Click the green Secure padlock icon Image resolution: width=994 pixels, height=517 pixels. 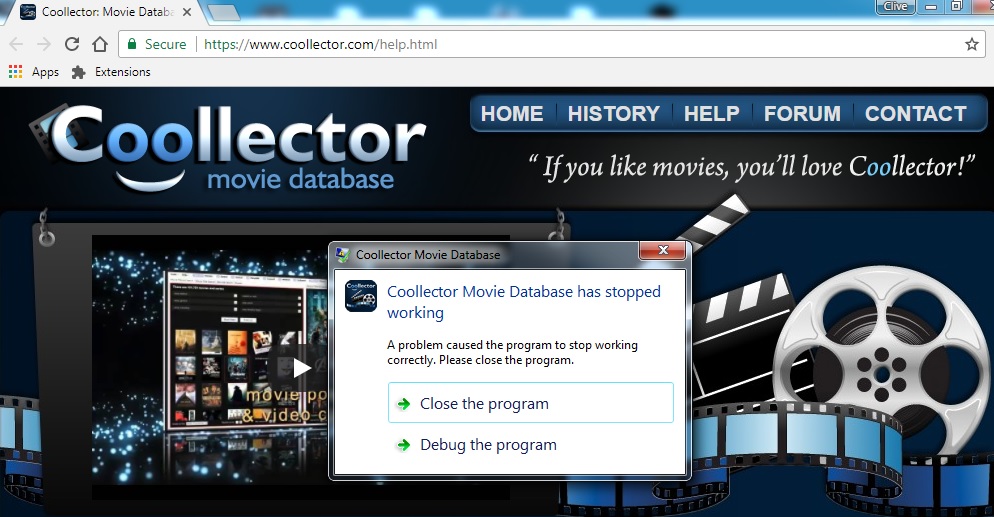[132, 44]
